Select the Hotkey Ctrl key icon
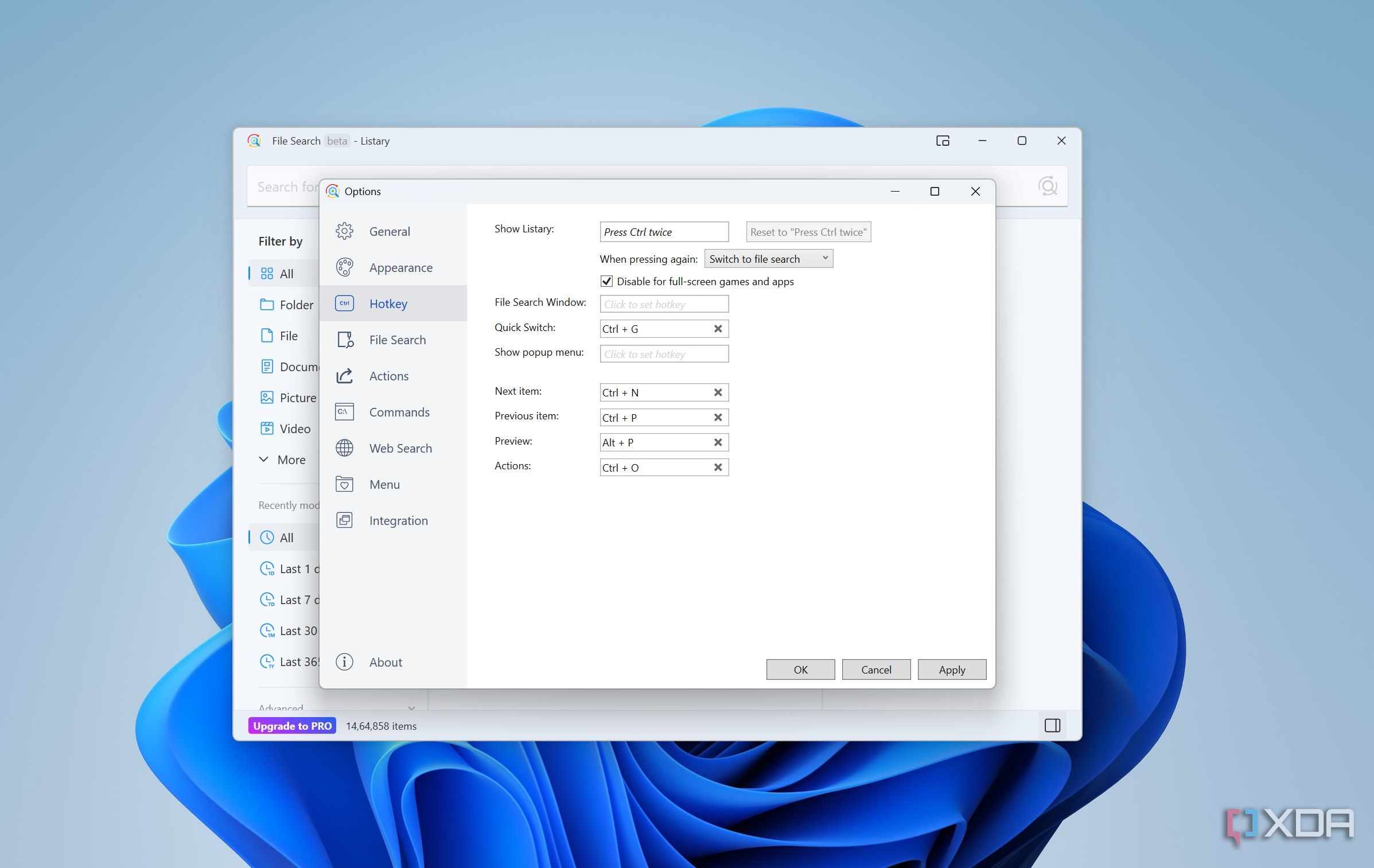Image resolution: width=1374 pixels, height=868 pixels. tap(344, 303)
